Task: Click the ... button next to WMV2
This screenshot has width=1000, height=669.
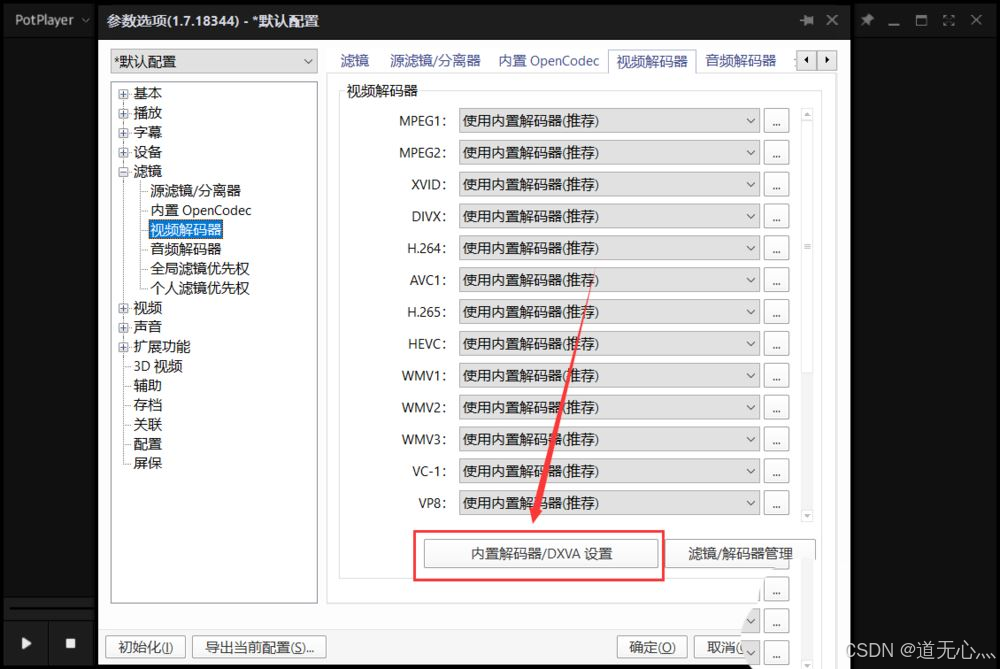Action: [776, 408]
